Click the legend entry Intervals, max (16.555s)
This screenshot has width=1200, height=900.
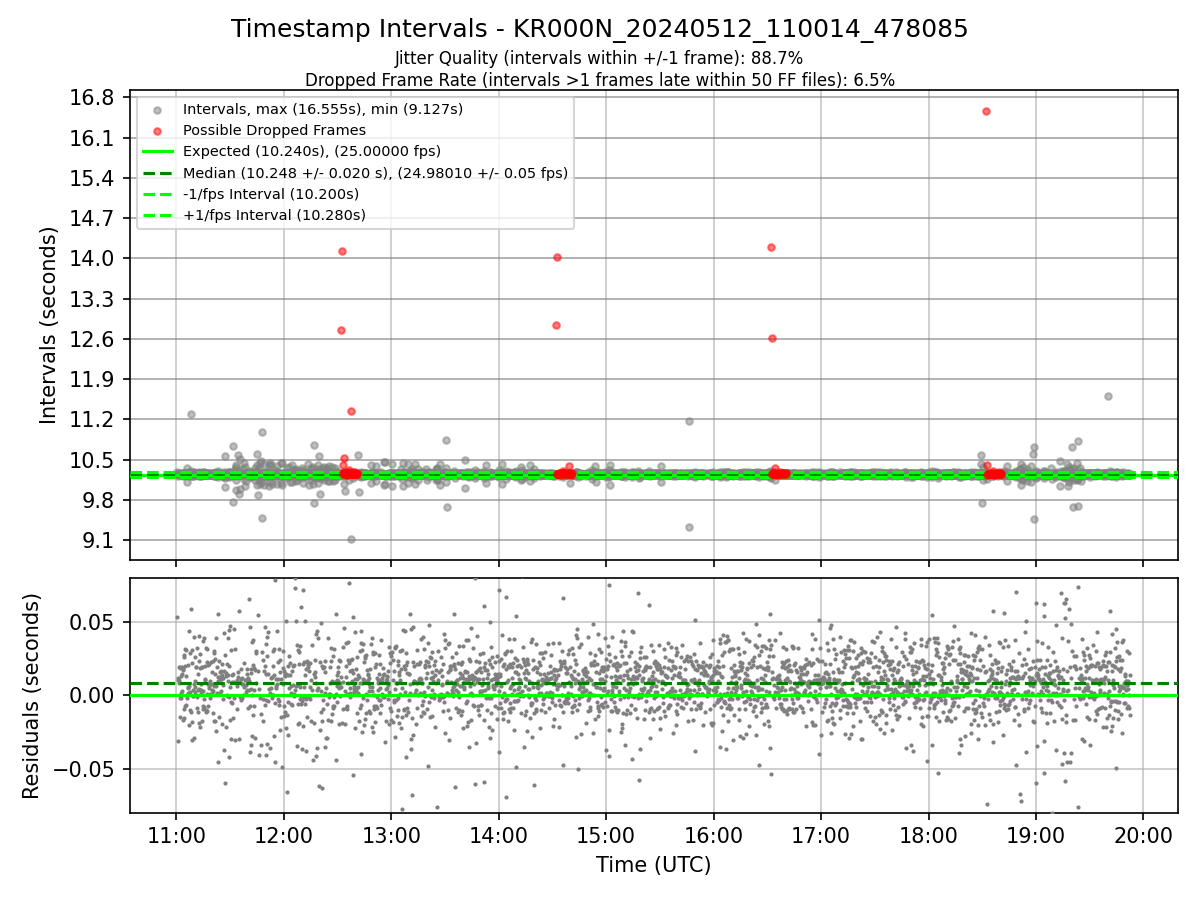point(323,109)
